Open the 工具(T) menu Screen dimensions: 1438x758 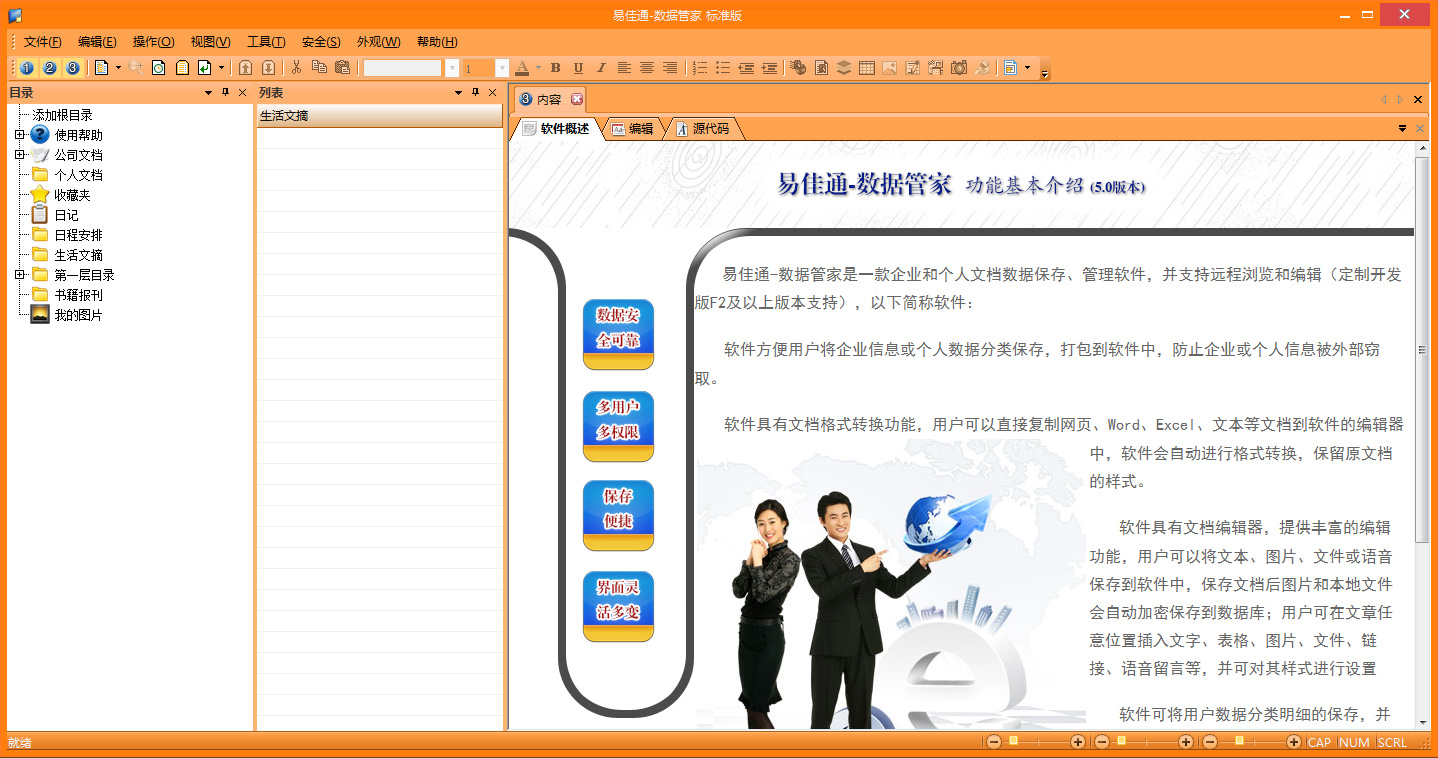[266, 42]
